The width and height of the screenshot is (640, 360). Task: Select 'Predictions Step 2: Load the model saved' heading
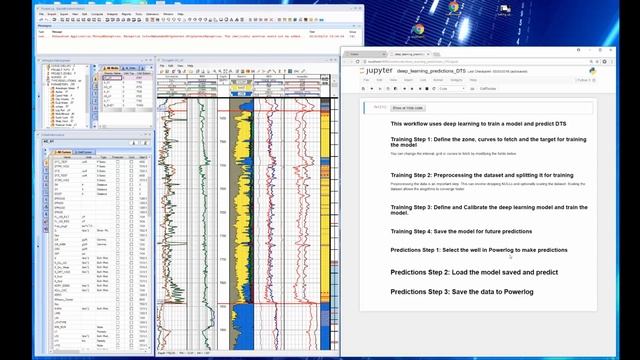(x=474, y=272)
